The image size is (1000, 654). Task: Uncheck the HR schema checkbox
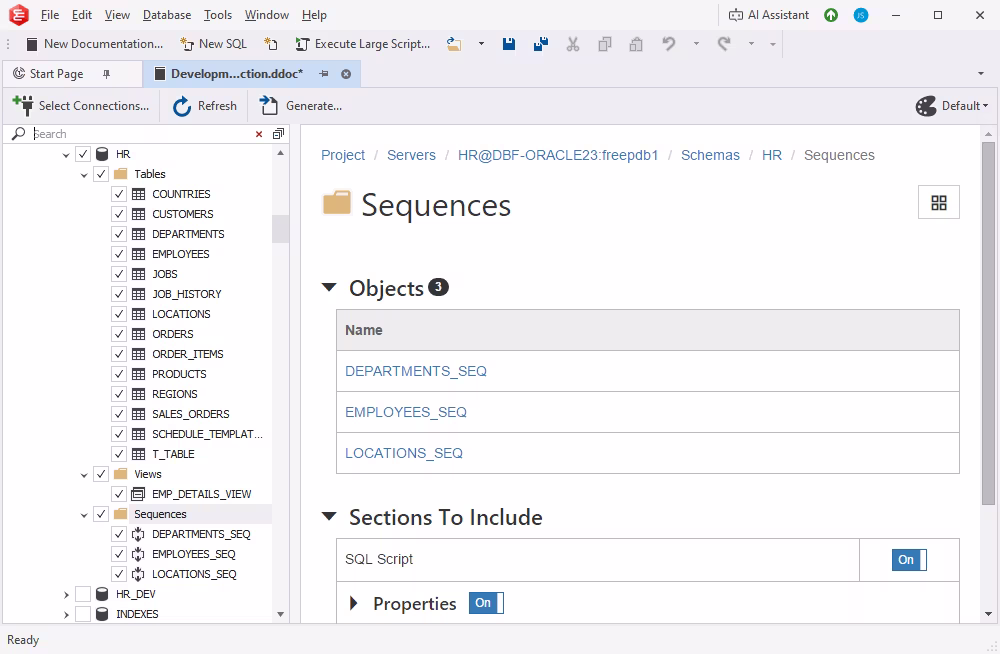[83, 154]
